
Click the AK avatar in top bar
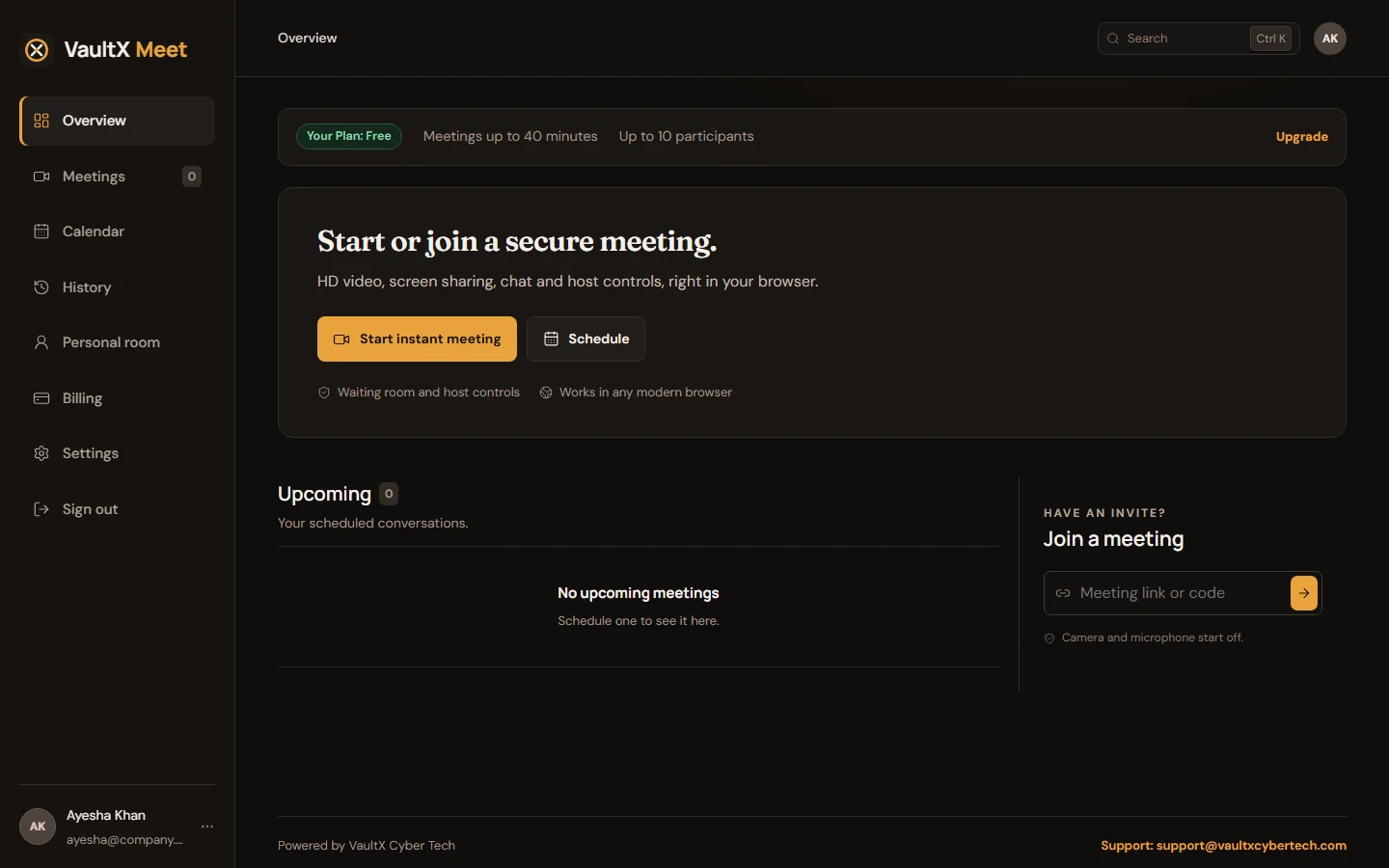pos(1330,39)
